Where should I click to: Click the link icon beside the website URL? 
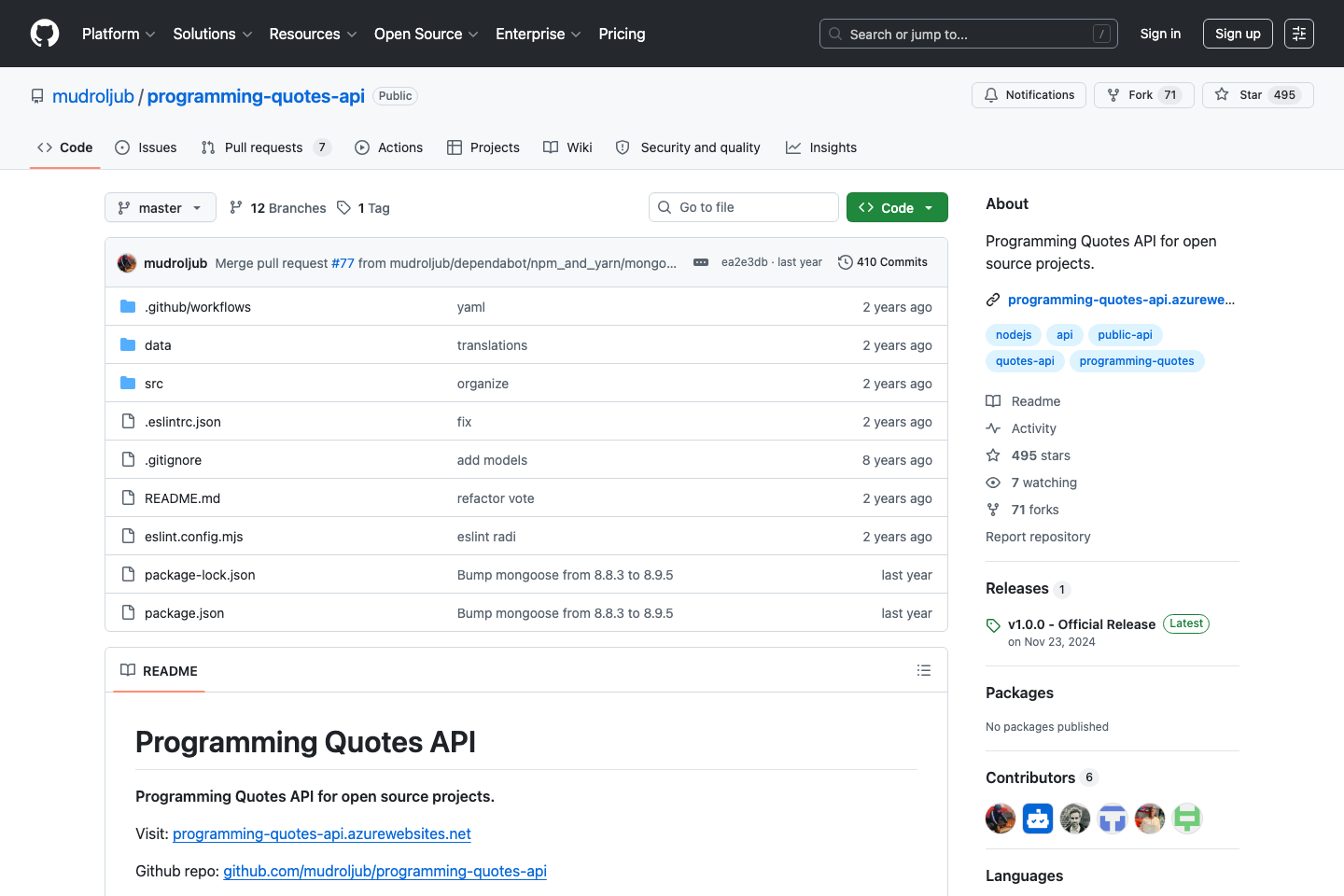click(992, 300)
